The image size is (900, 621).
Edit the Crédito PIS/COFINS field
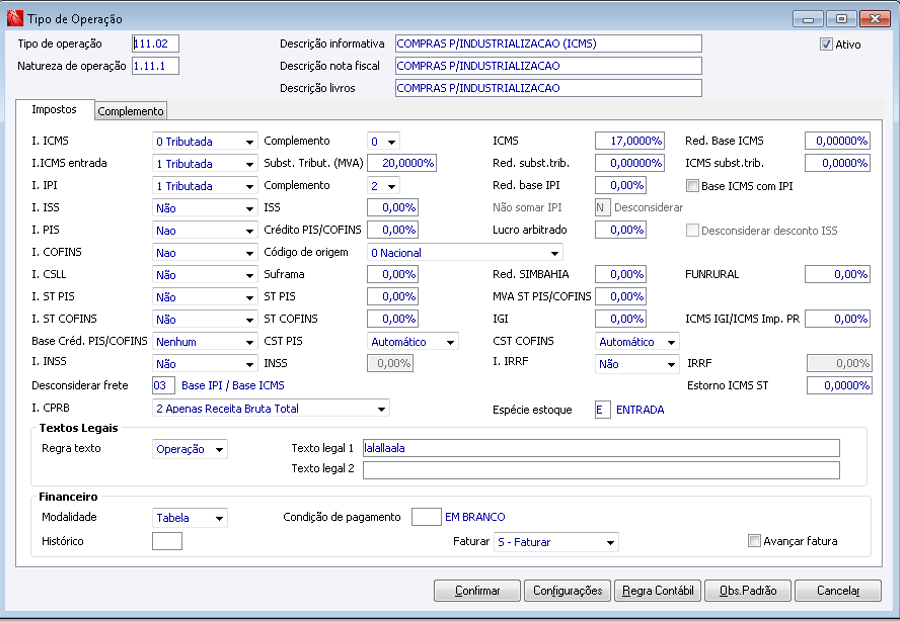(x=393, y=230)
